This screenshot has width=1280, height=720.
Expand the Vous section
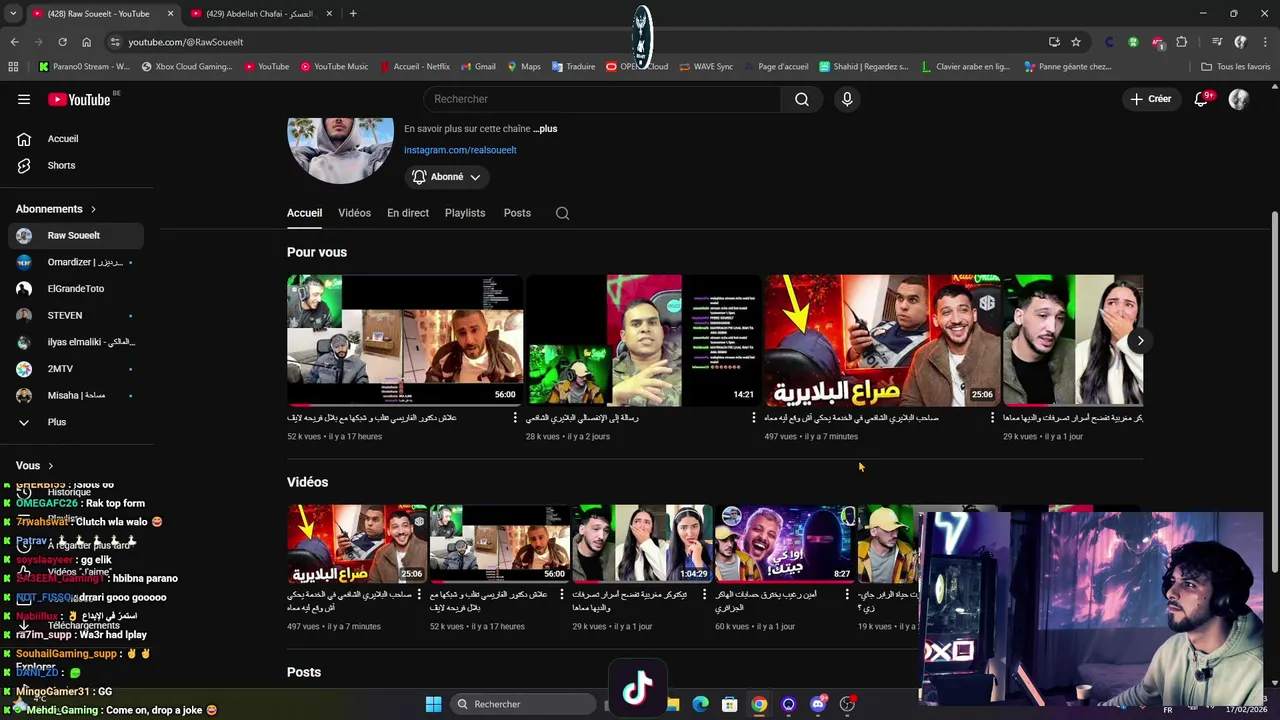tap(35, 465)
